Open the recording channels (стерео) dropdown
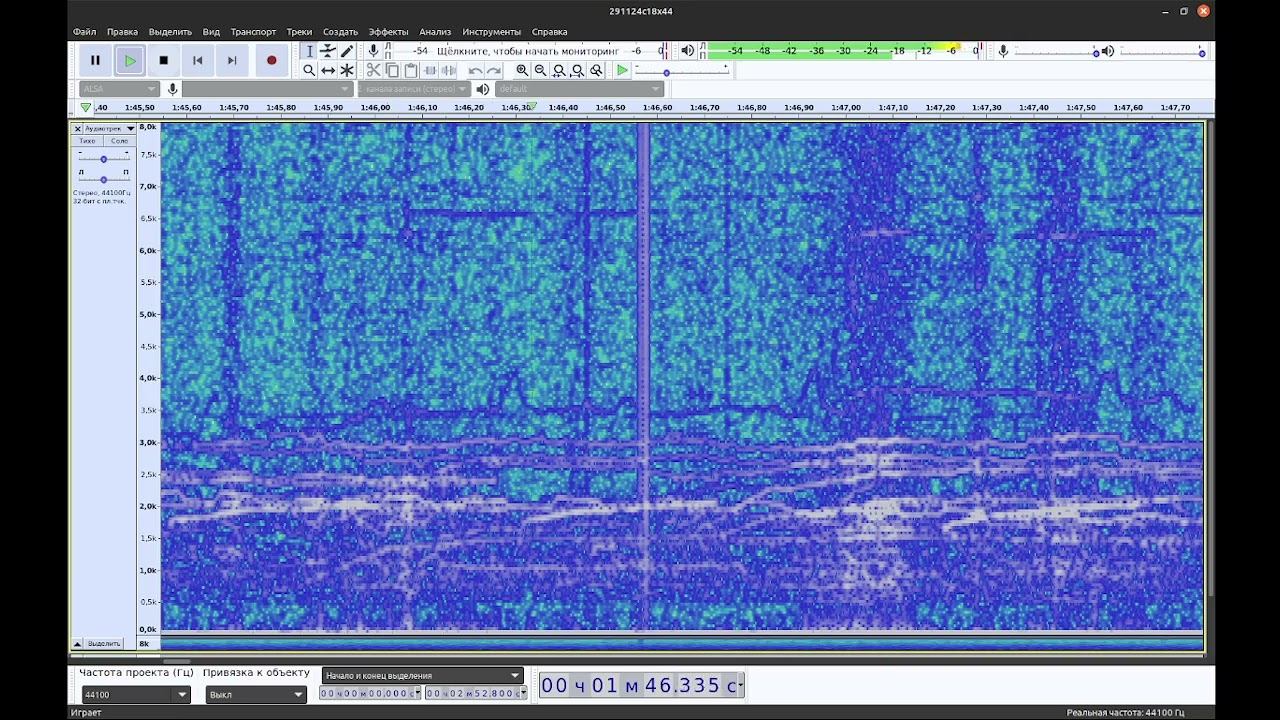 (x=414, y=89)
